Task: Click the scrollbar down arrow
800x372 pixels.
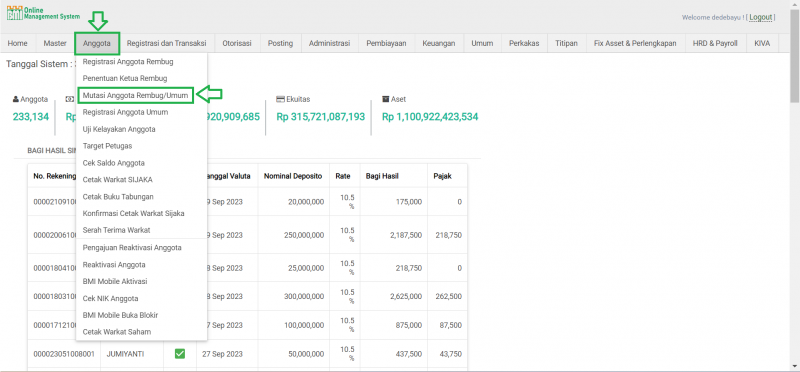Action: [x=795, y=366]
